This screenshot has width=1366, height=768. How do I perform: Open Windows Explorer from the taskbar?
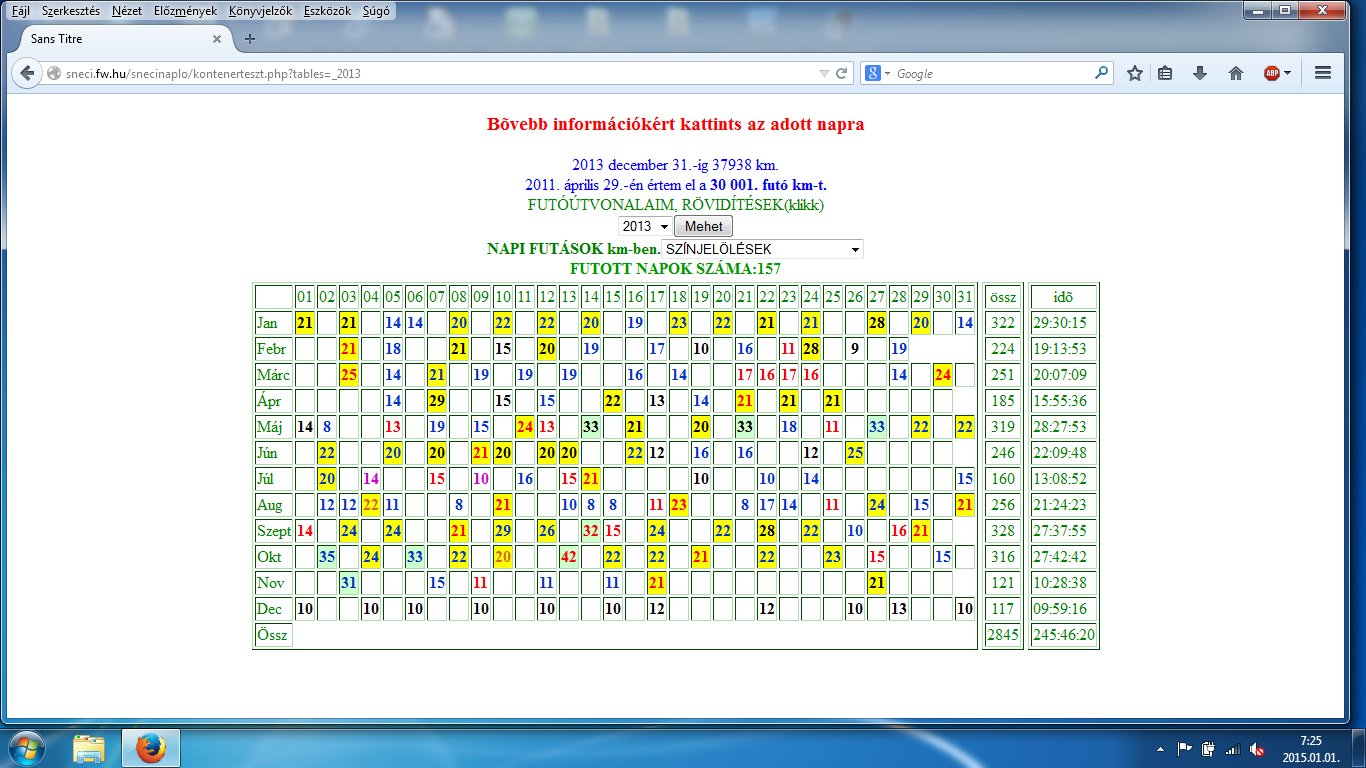89,747
